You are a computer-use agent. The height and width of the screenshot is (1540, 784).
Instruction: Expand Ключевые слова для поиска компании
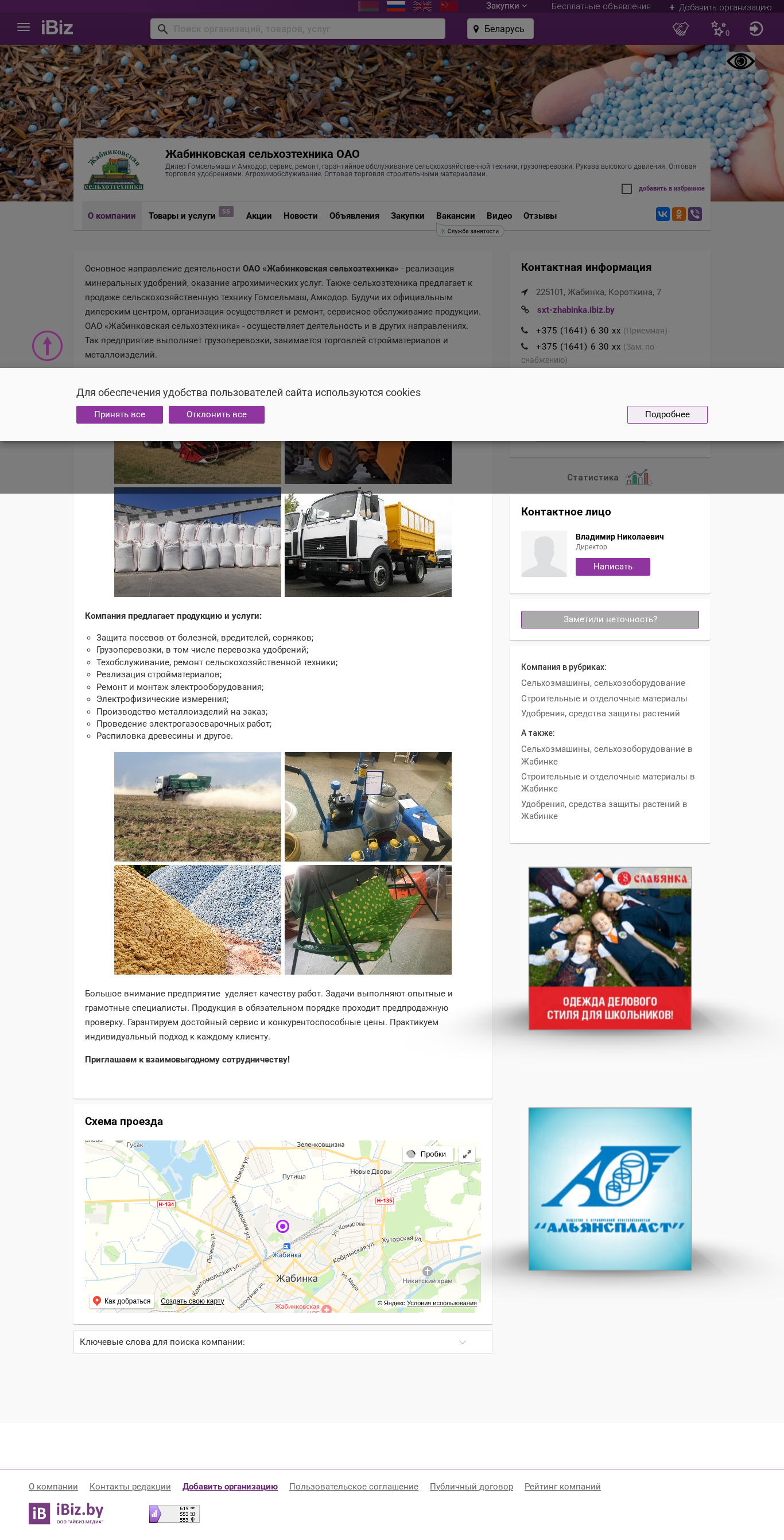282,1341
